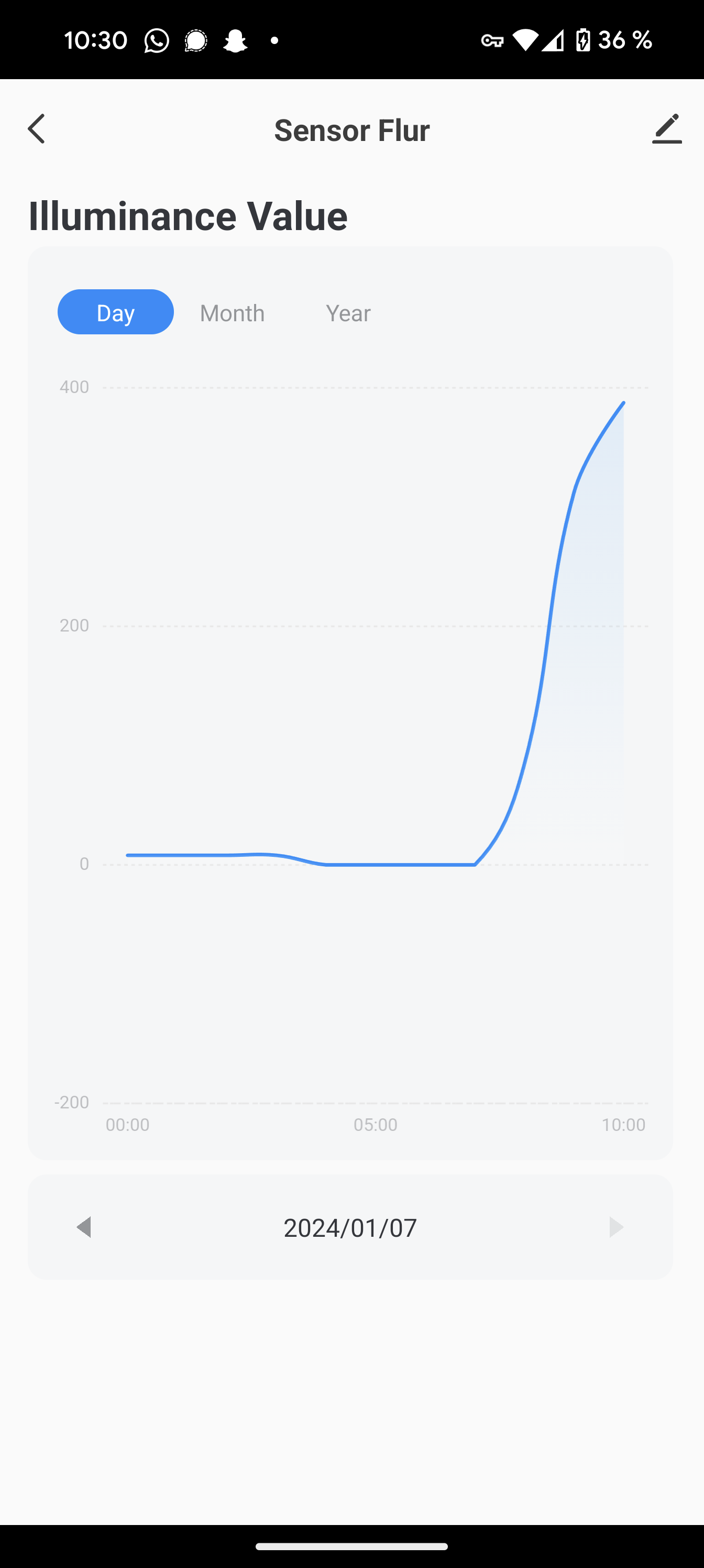Image resolution: width=704 pixels, height=1568 pixels.
Task: Tap the Signal notification icon
Action: pos(196,41)
